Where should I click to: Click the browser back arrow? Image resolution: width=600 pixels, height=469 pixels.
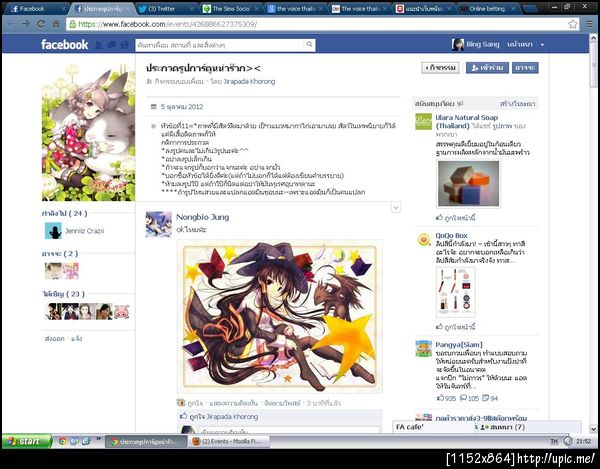coord(11,24)
